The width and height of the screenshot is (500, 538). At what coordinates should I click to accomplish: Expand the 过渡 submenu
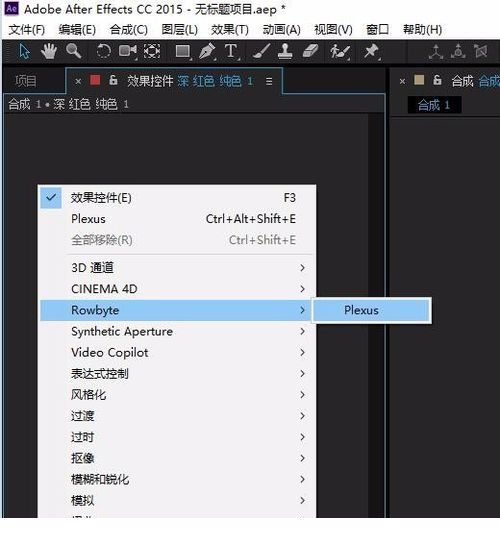[177, 416]
